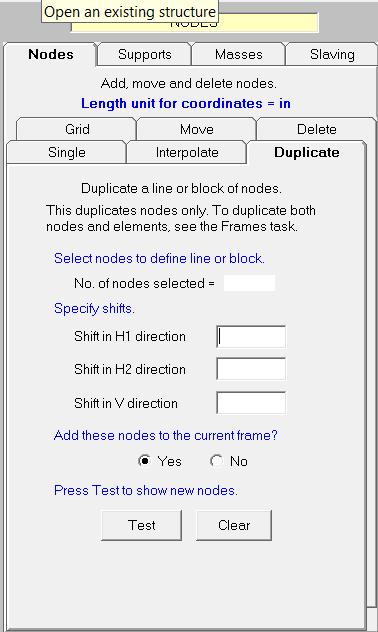This screenshot has height=632, width=378.
Task: Select the Slaving tab
Action: click(x=332, y=54)
